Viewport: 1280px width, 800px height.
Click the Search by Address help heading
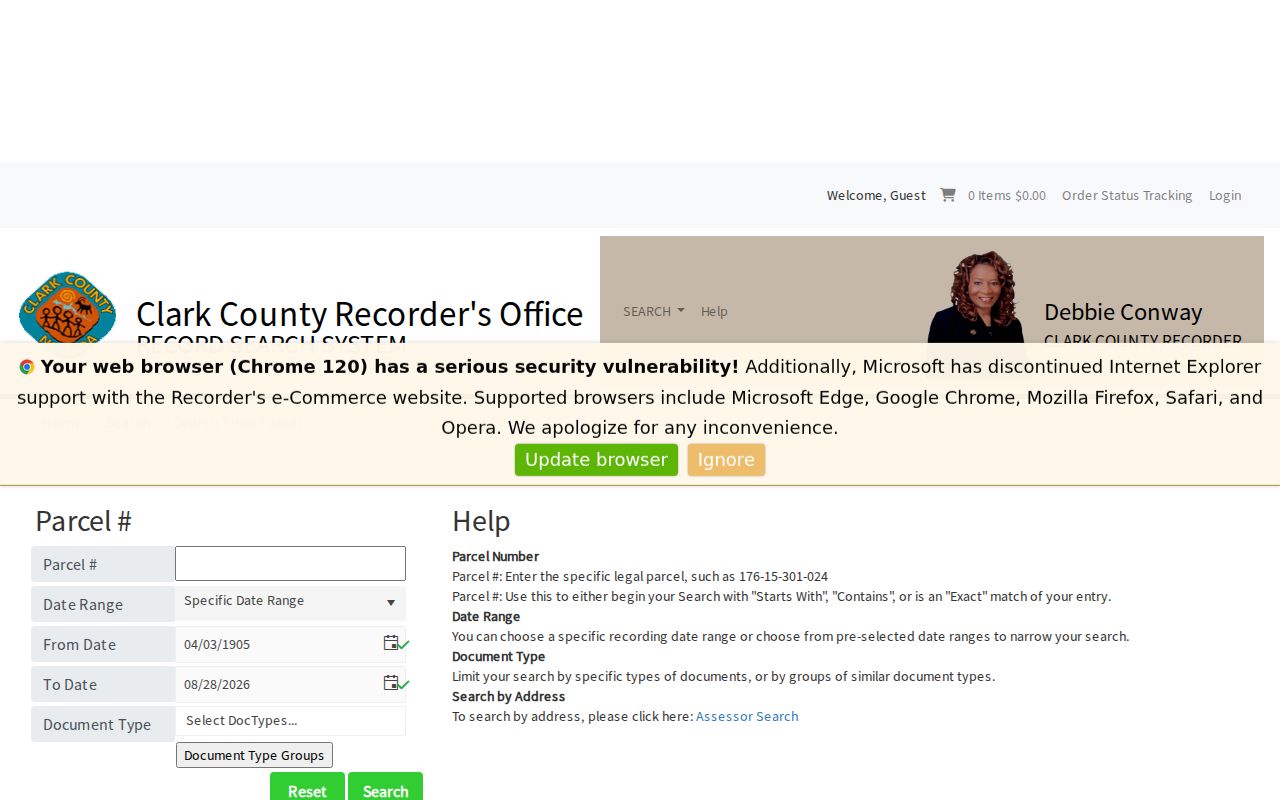(x=508, y=696)
